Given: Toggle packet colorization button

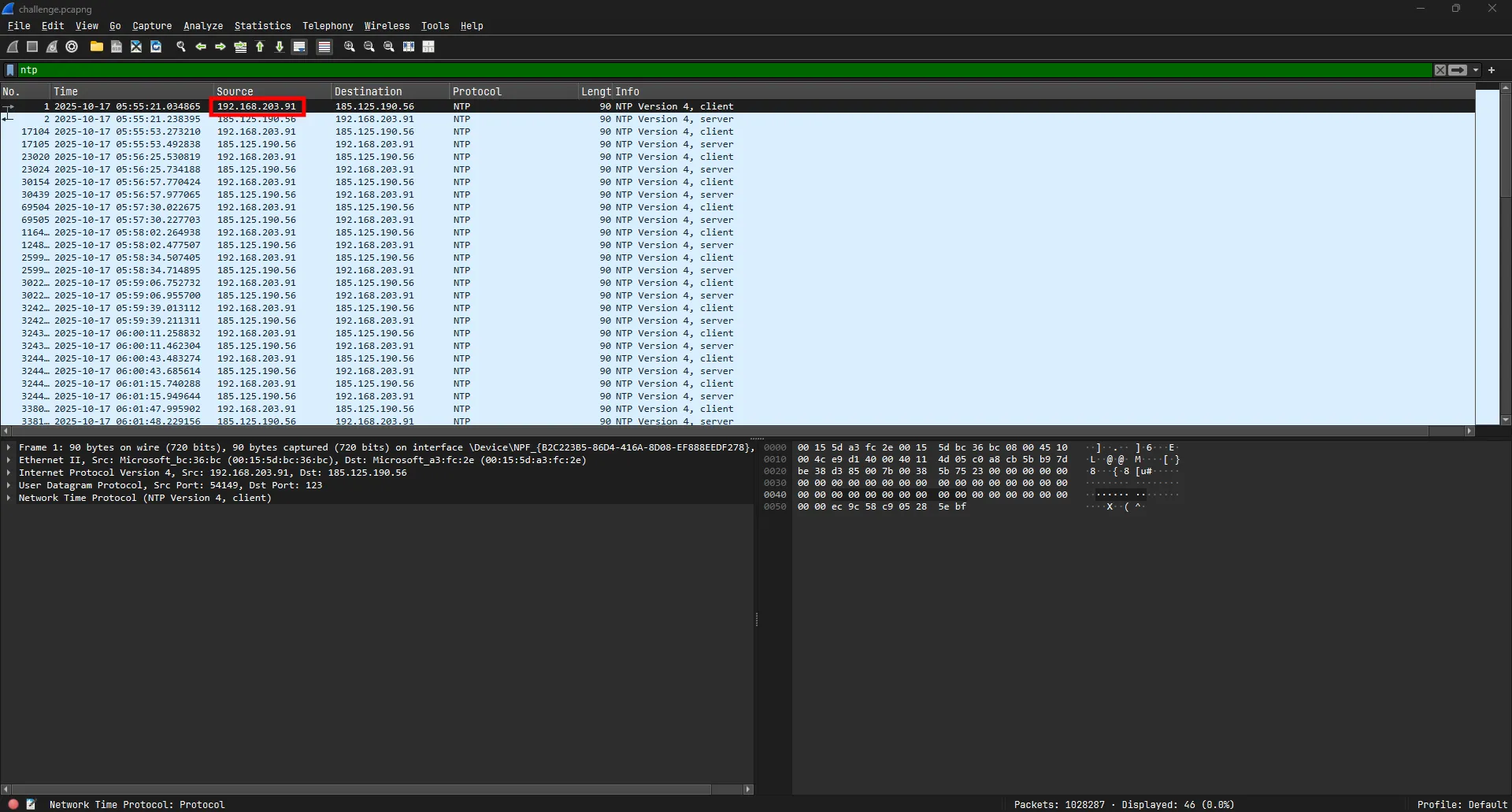Looking at the screenshot, I should pos(324,47).
